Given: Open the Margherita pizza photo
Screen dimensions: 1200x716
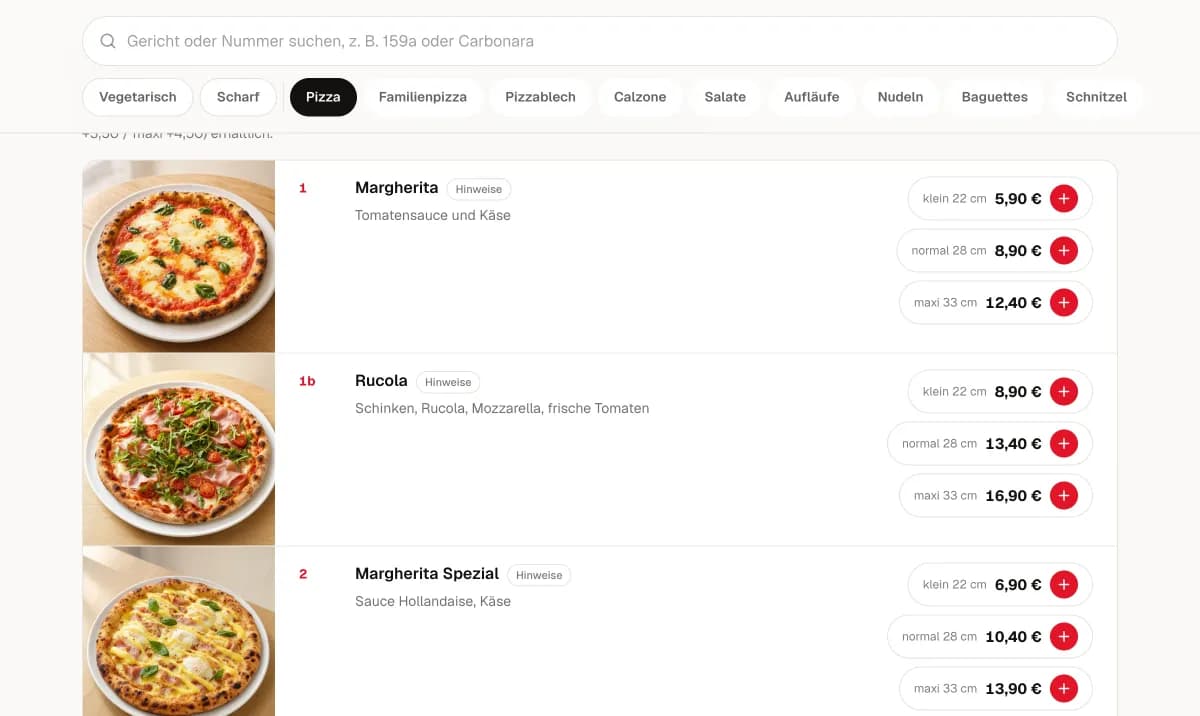Looking at the screenshot, I should pyautogui.click(x=179, y=256).
